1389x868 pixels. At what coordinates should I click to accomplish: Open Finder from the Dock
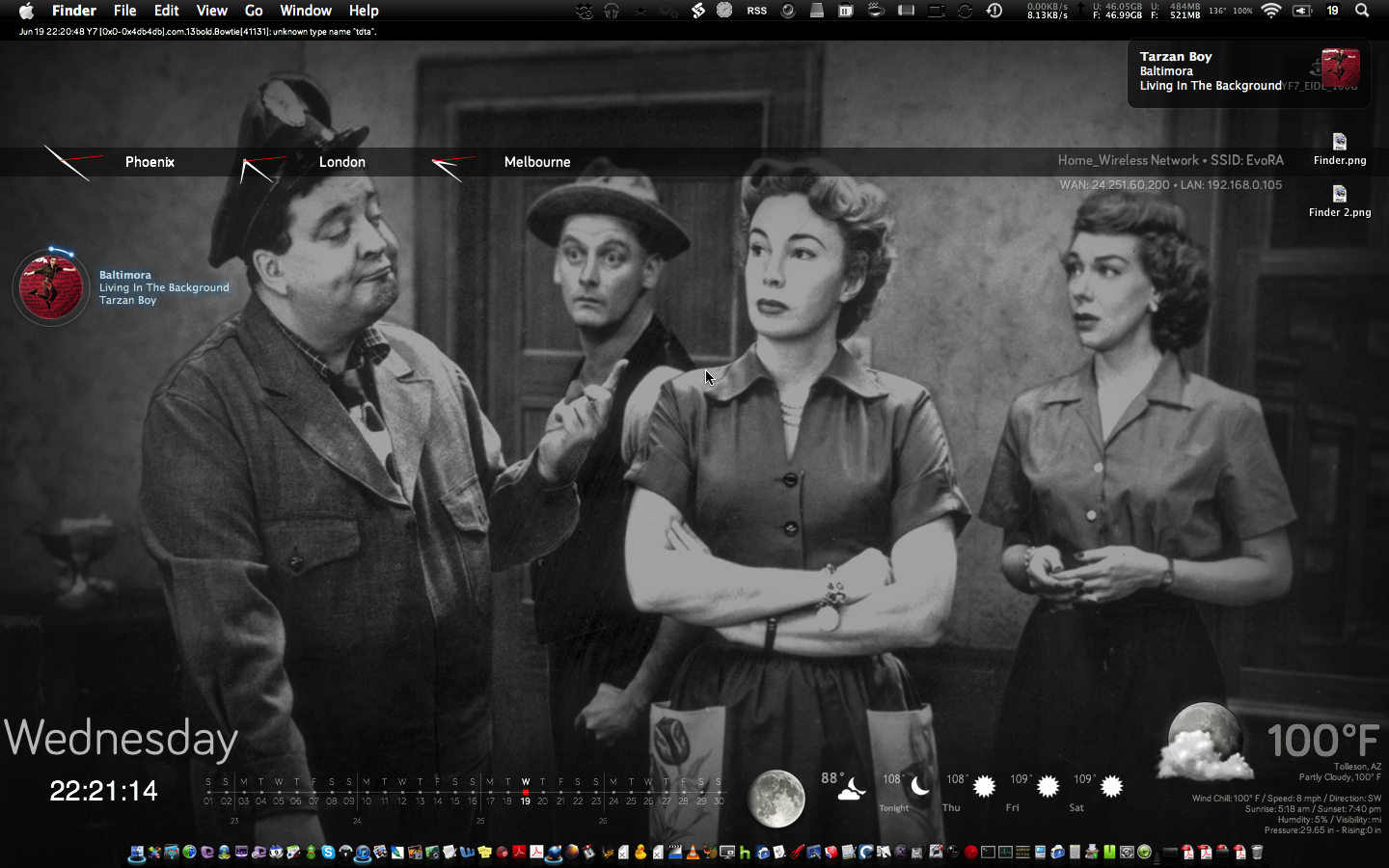pos(135,852)
